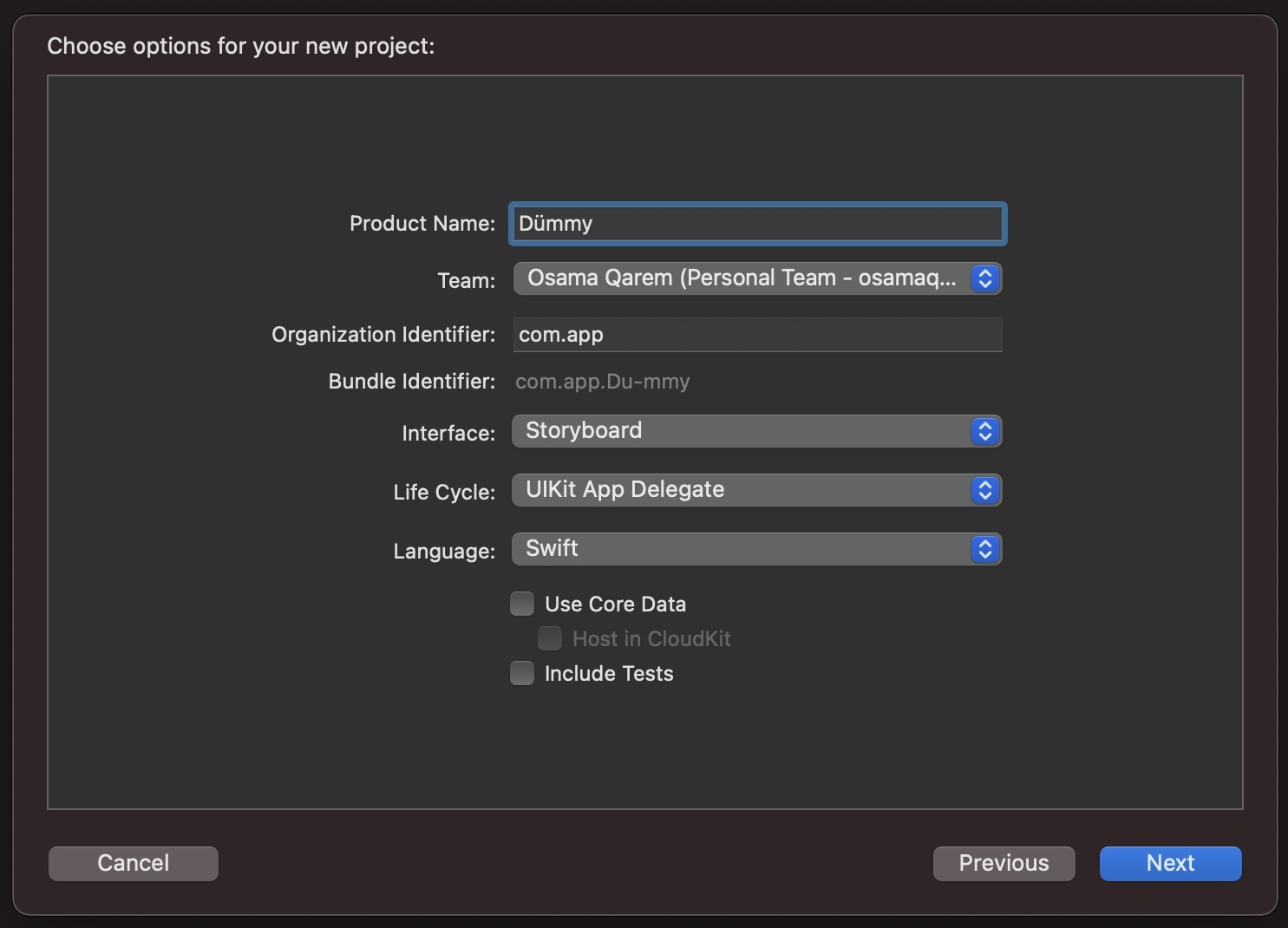Click the Life Cycle dropdown chevron icon
The height and width of the screenshot is (928, 1288).
click(x=984, y=490)
